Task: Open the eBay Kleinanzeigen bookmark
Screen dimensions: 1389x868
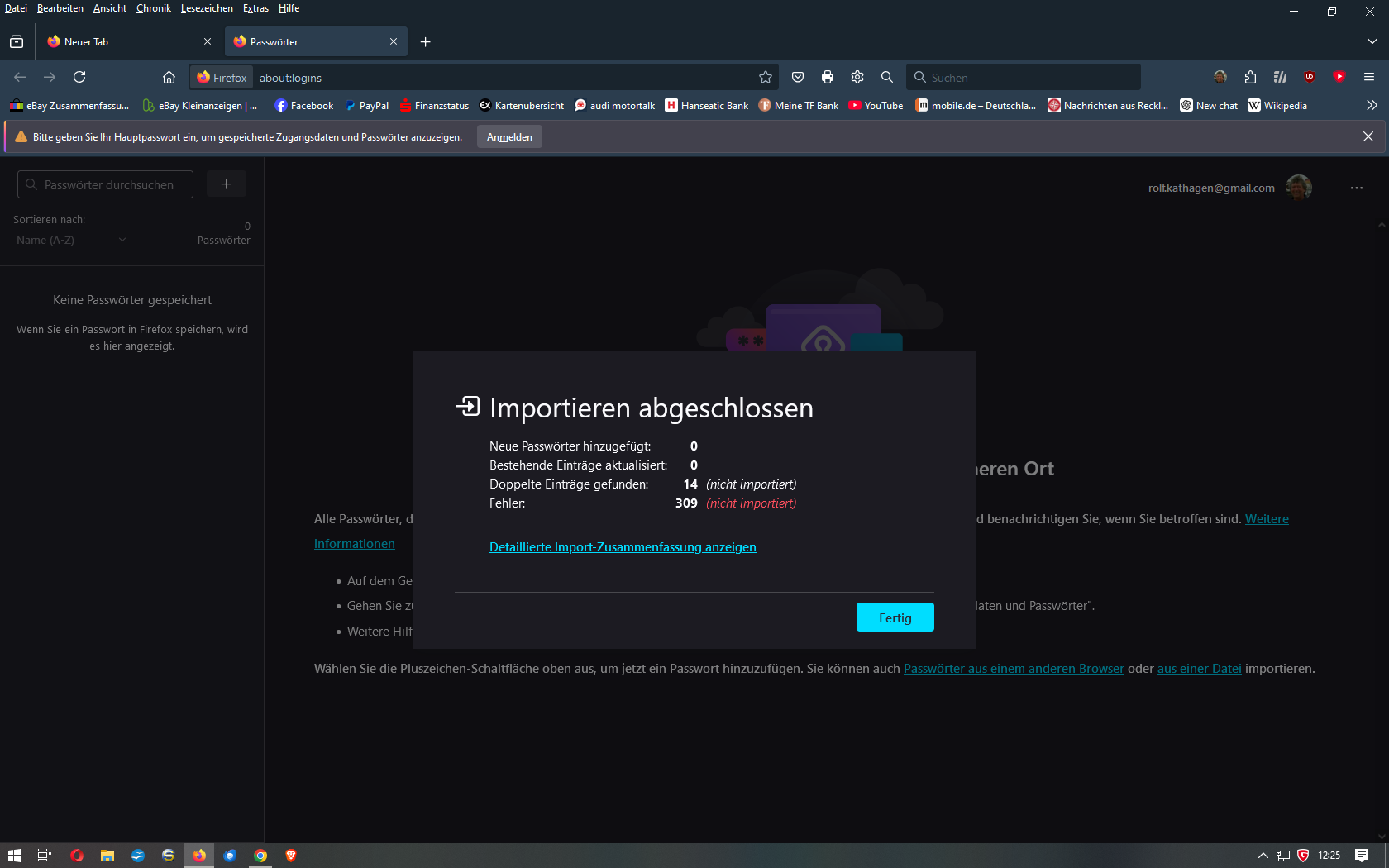Action: coord(200,105)
